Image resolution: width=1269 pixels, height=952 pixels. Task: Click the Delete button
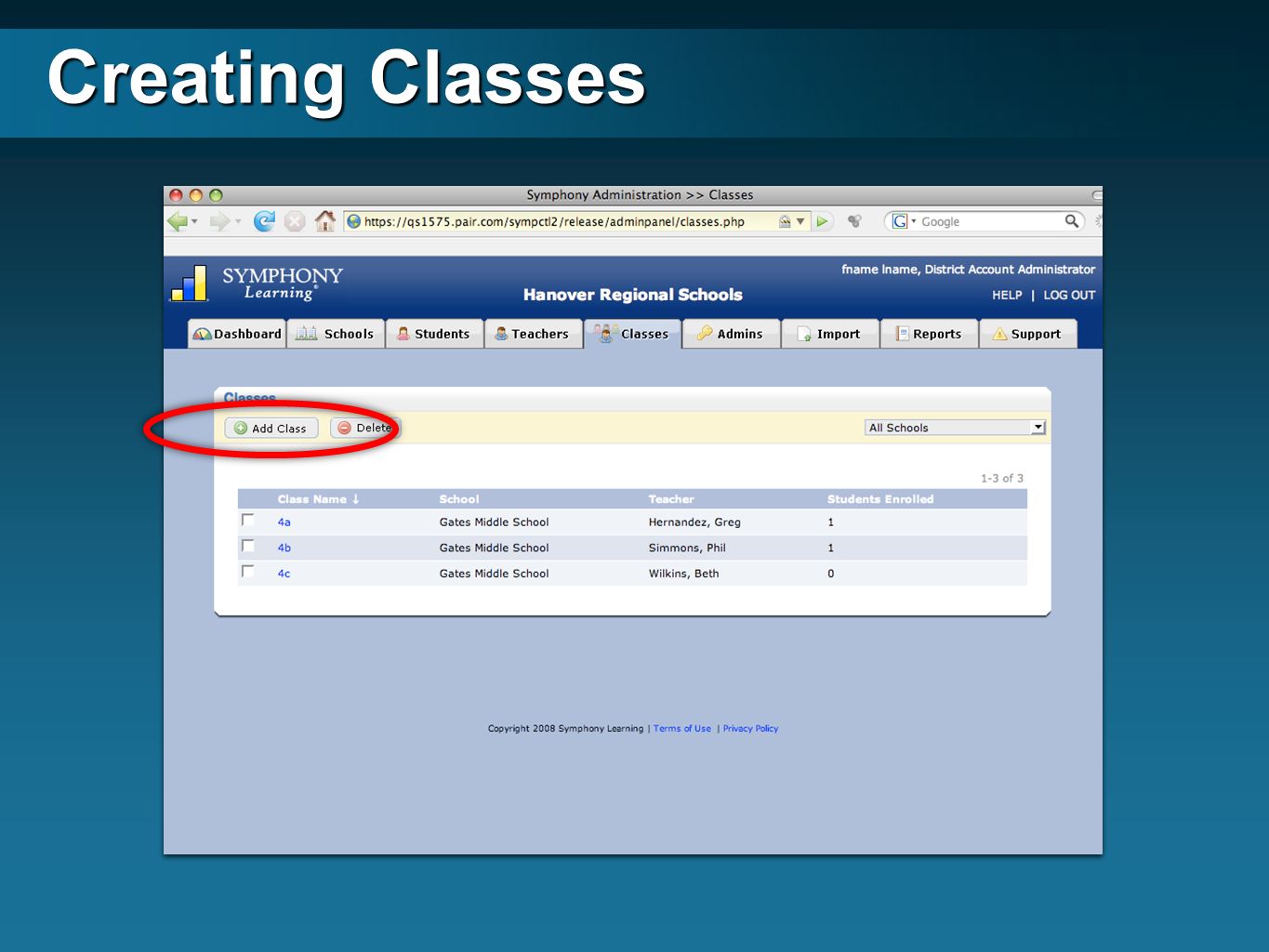364,428
